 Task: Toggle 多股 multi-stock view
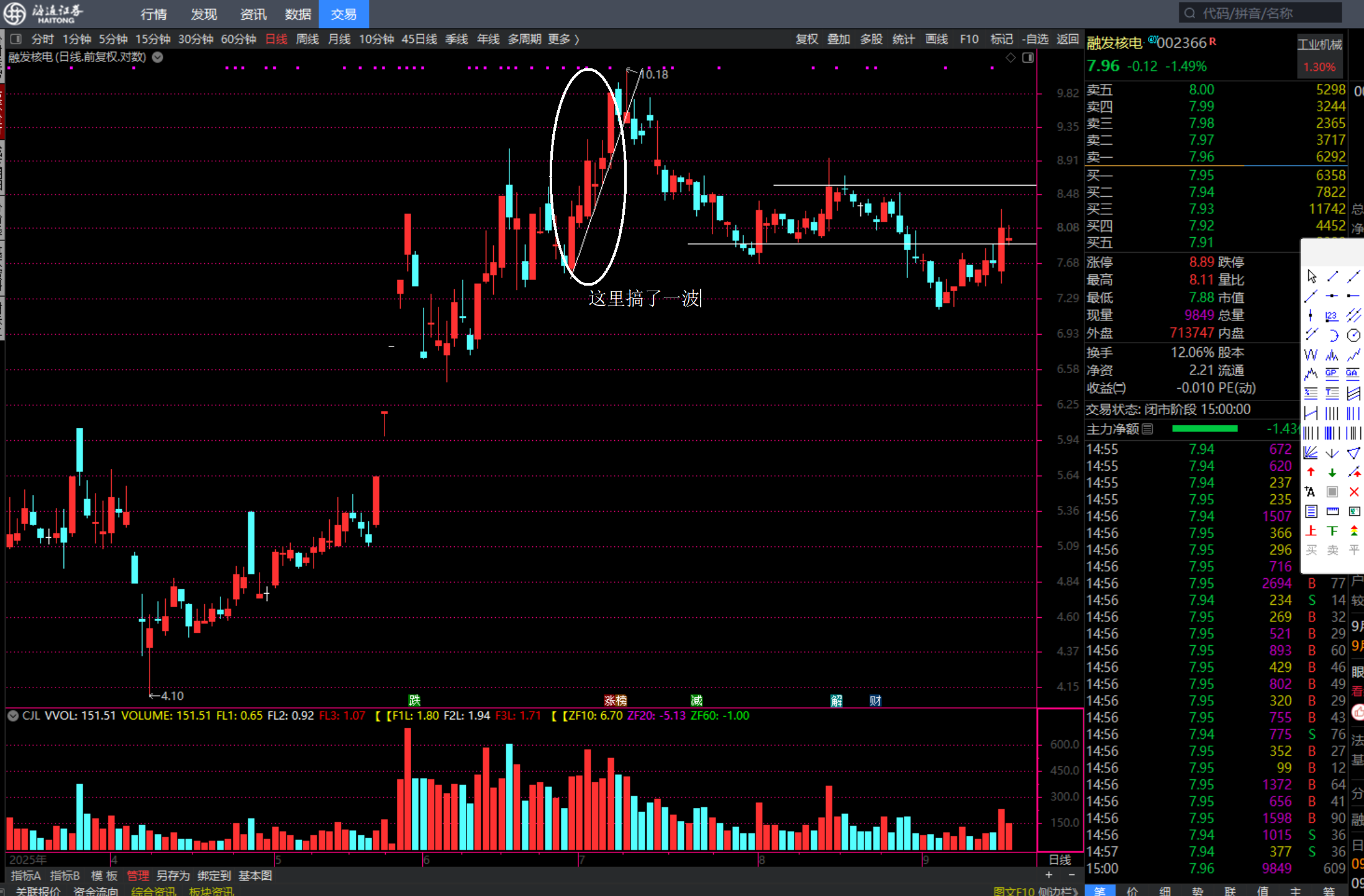click(871, 39)
